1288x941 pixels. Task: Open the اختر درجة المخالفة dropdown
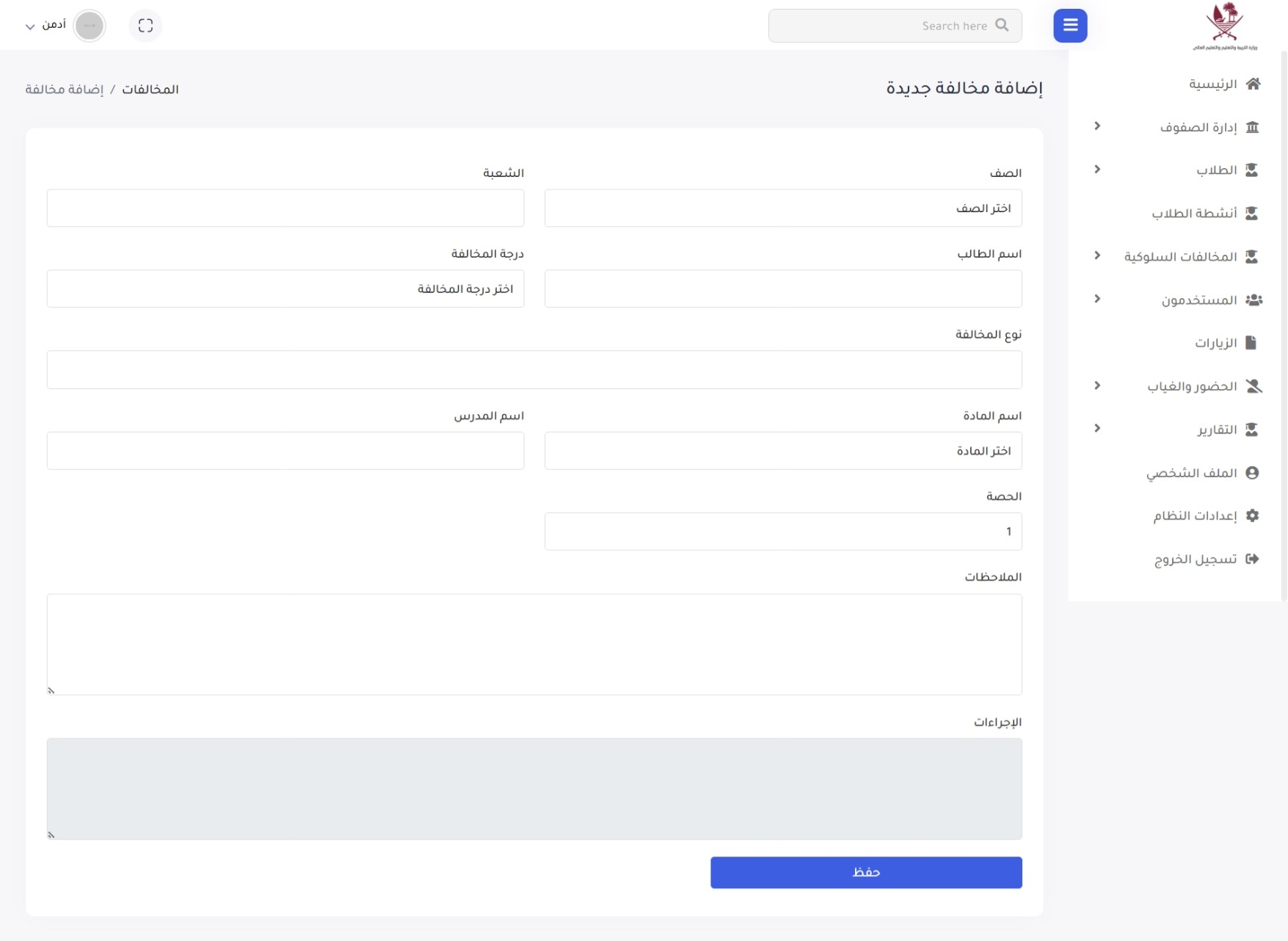285,289
